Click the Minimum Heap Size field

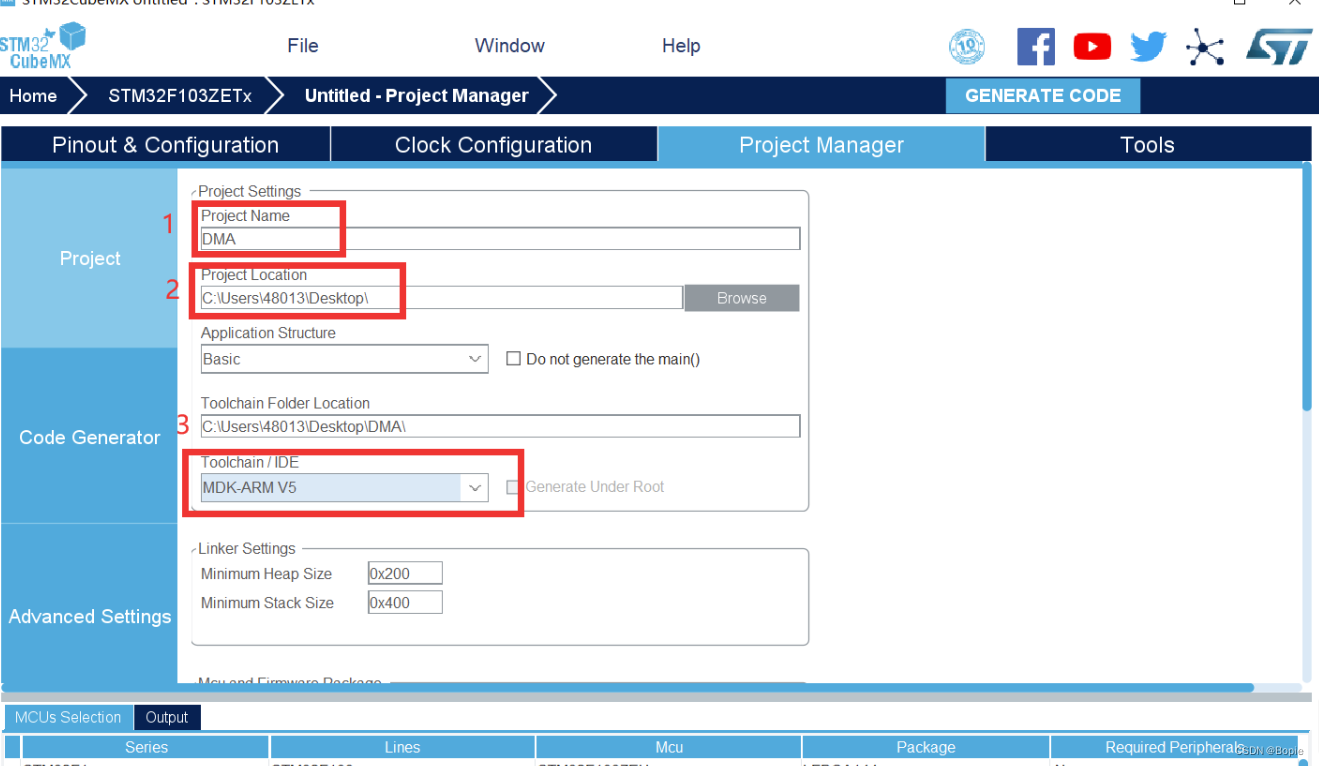point(405,574)
